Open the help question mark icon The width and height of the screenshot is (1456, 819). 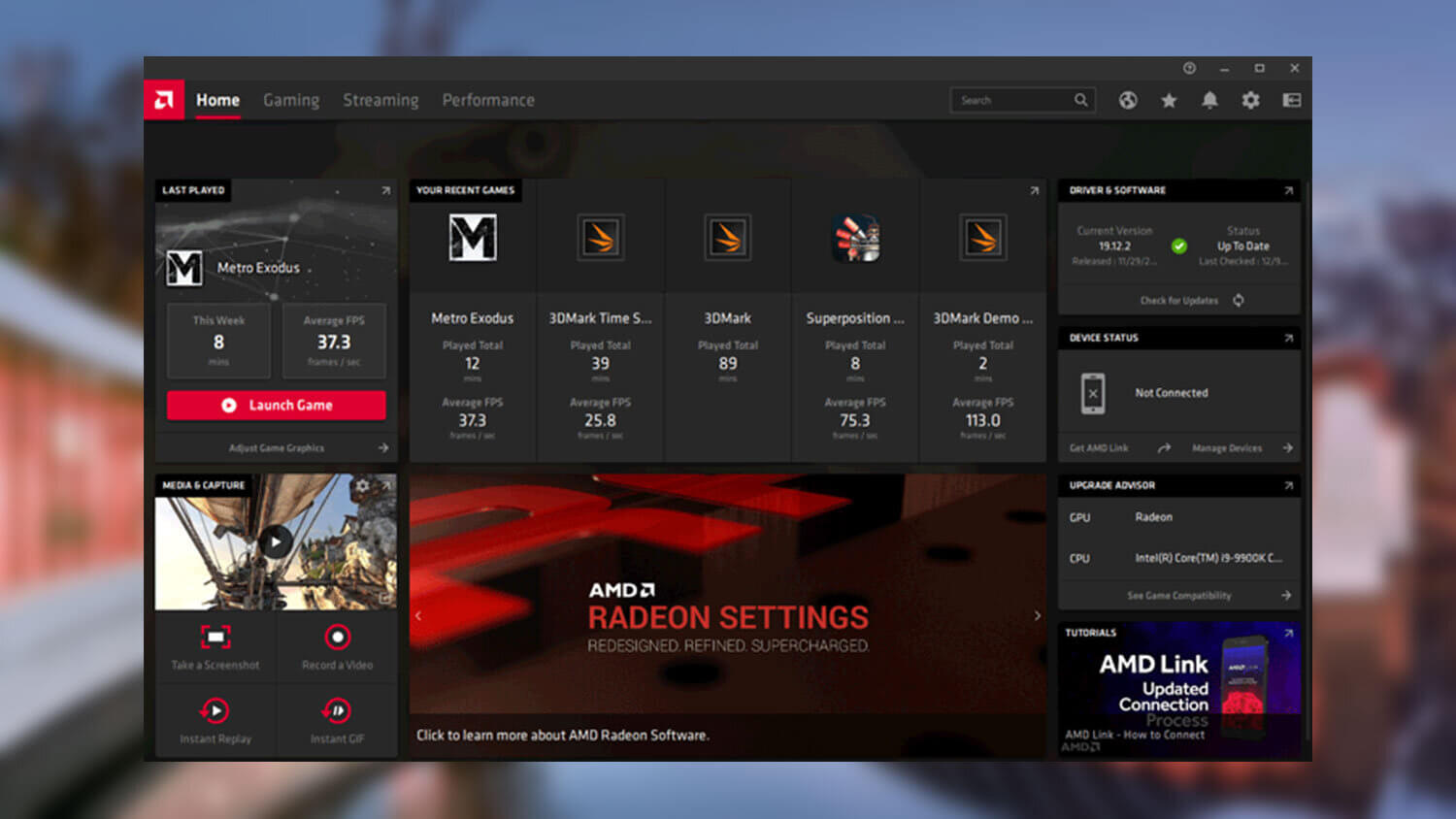pyautogui.click(x=1188, y=68)
